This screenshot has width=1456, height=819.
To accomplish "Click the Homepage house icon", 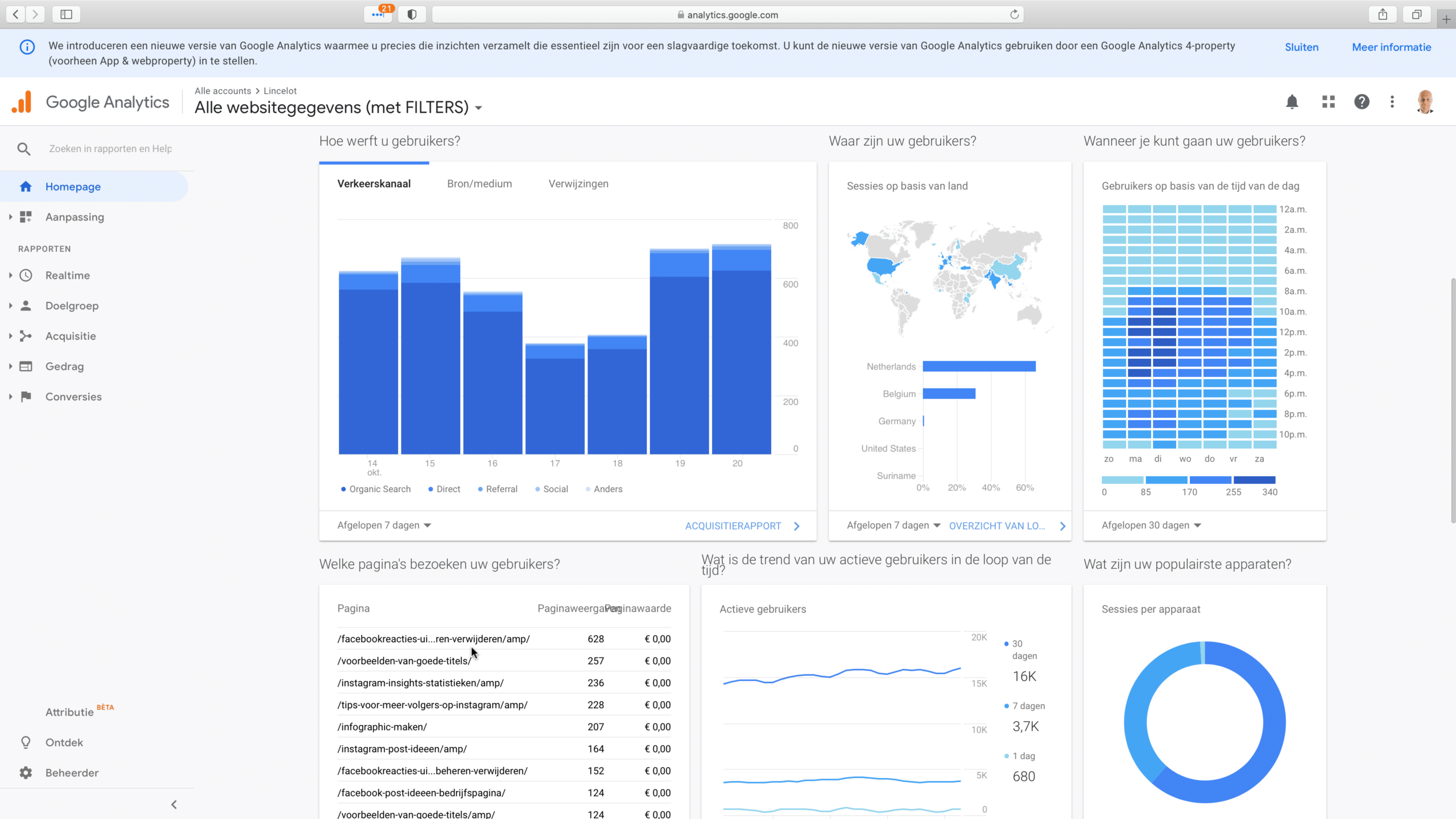I will (x=26, y=187).
